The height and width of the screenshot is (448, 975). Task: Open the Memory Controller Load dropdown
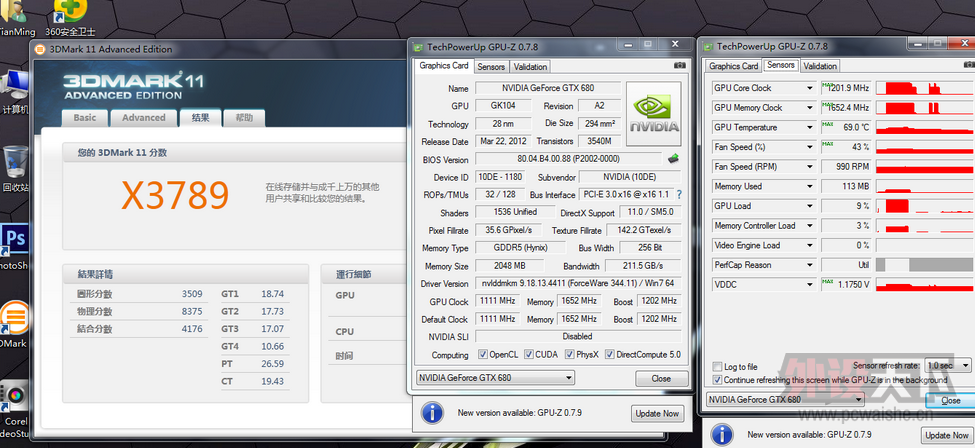pos(810,225)
